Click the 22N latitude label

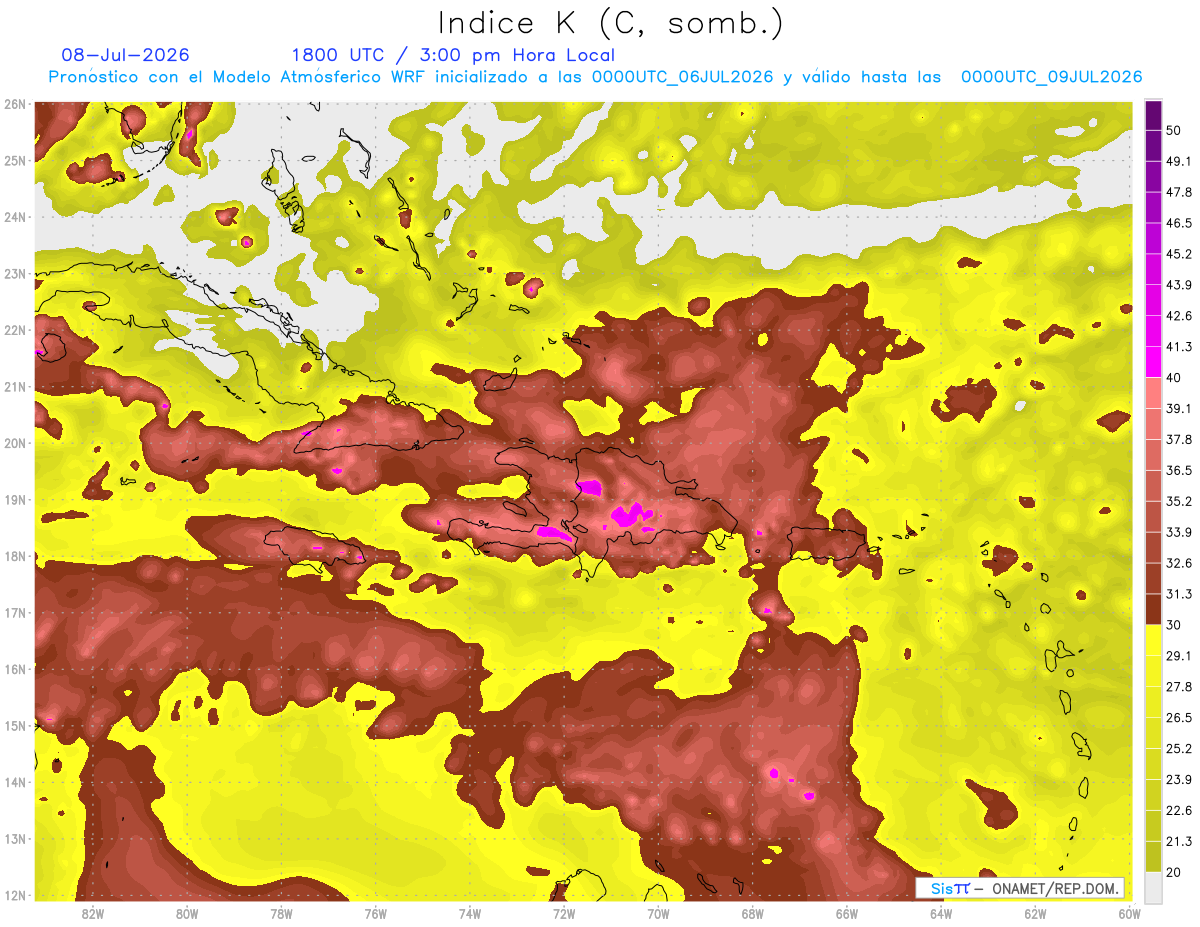(15, 330)
